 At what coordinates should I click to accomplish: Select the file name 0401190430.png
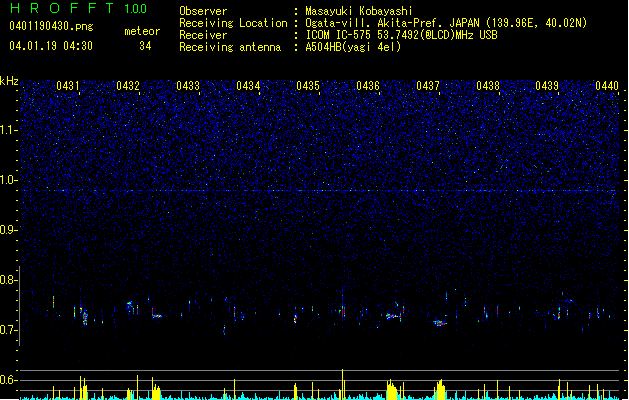pos(51,26)
